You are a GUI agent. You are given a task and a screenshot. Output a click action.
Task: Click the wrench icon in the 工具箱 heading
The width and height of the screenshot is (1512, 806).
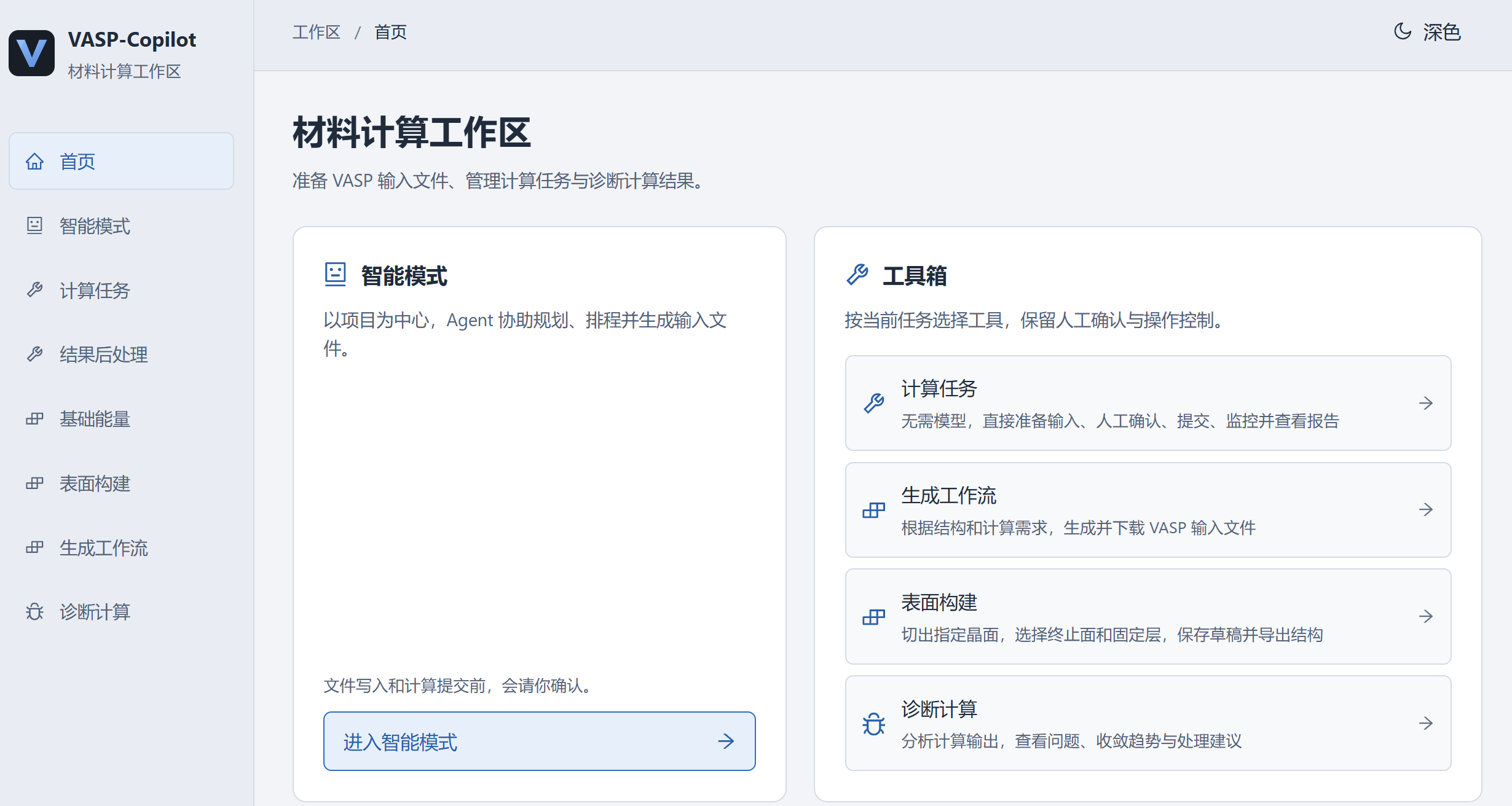(857, 275)
